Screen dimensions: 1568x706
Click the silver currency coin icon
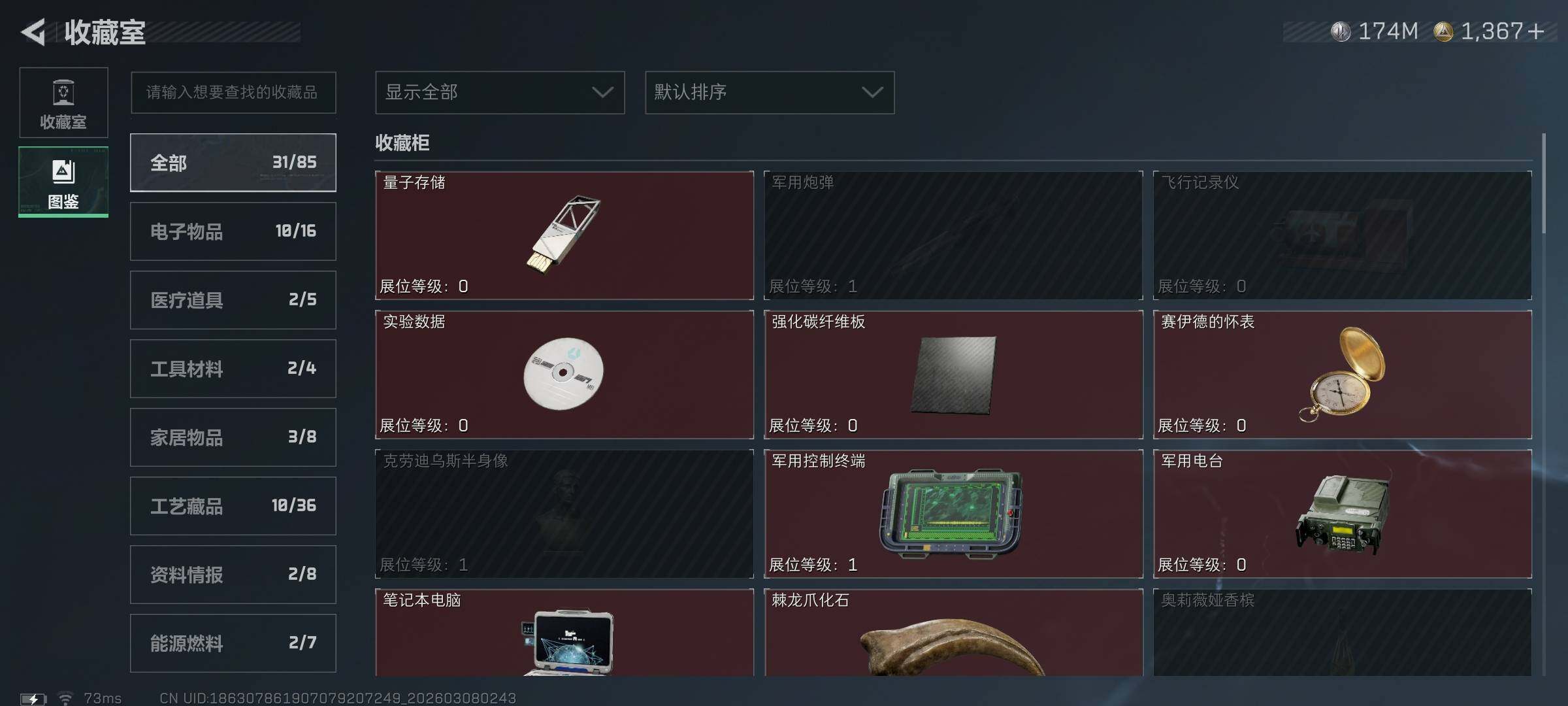1341,31
